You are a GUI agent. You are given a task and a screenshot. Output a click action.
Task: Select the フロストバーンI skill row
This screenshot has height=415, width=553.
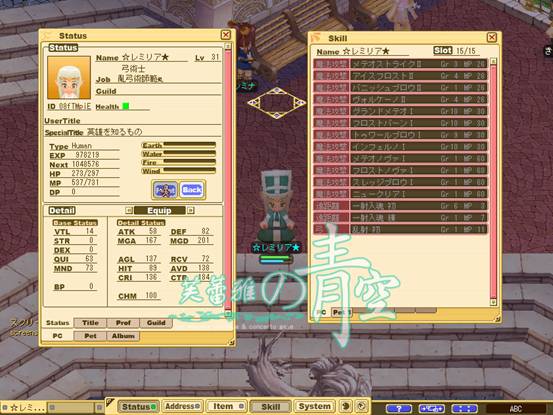tap(400, 123)
